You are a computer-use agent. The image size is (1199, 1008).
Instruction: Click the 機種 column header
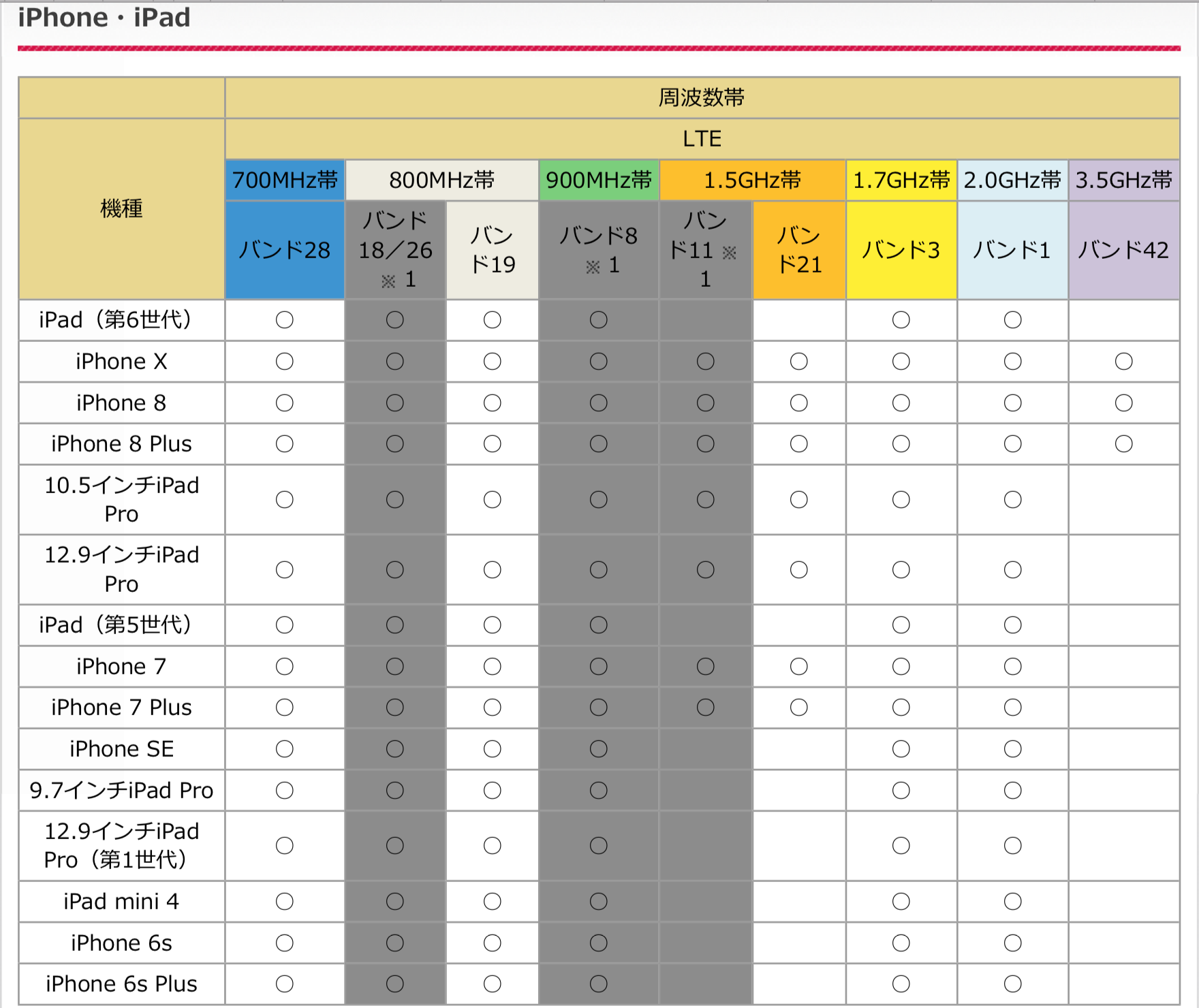point(122,208)
